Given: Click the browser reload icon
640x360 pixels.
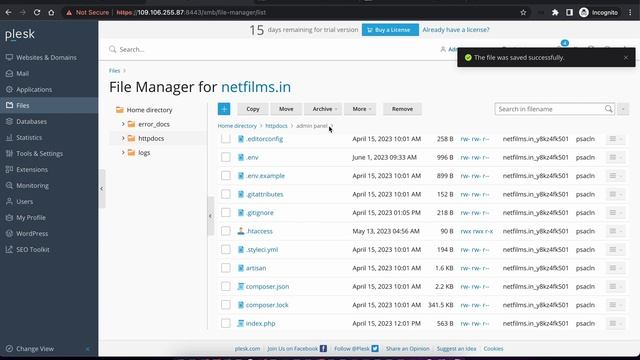Looking at the screenshot, I should click(x=37, y=12).
